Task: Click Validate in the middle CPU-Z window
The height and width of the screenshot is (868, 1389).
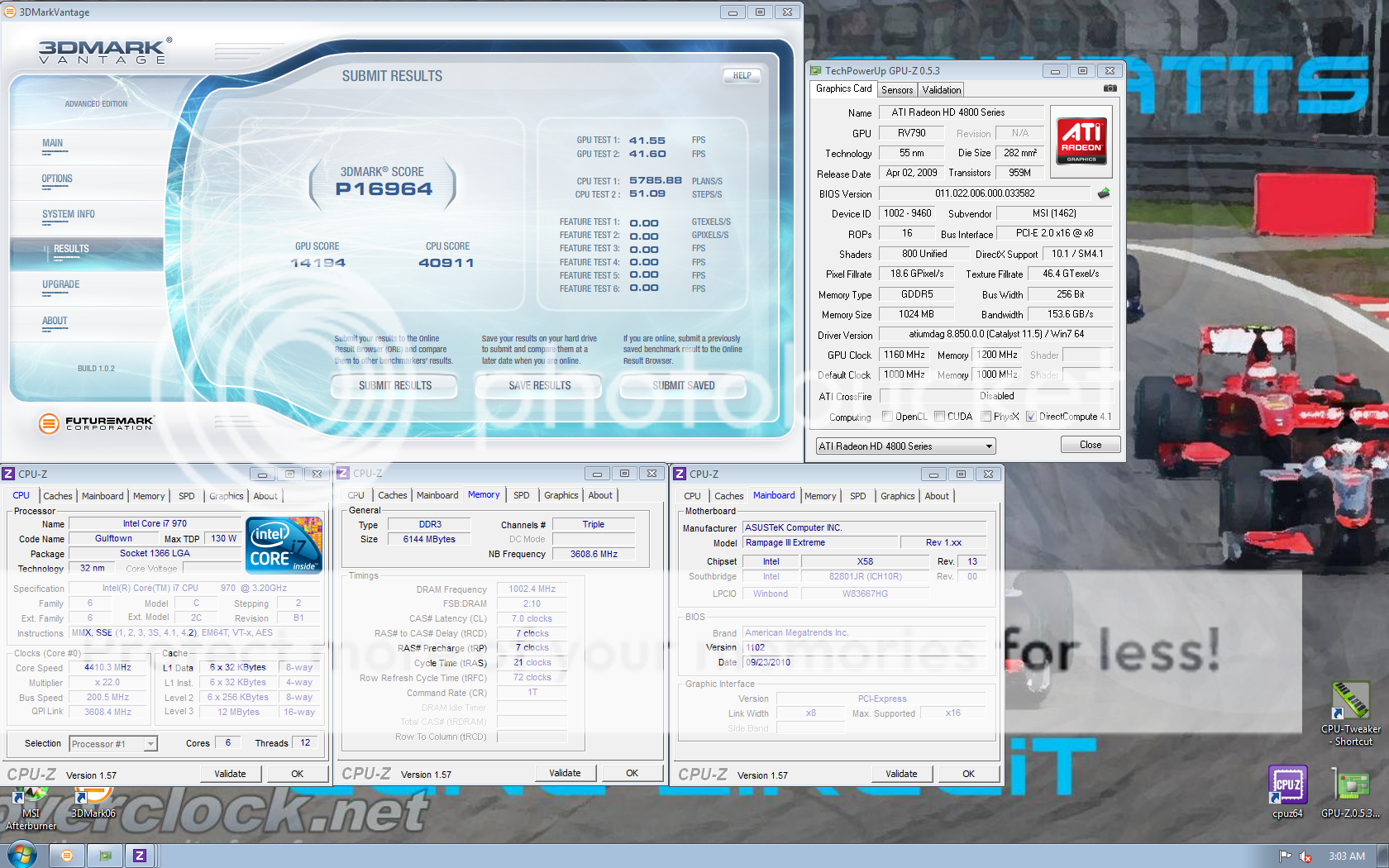Action: click(x=565, y=773)
